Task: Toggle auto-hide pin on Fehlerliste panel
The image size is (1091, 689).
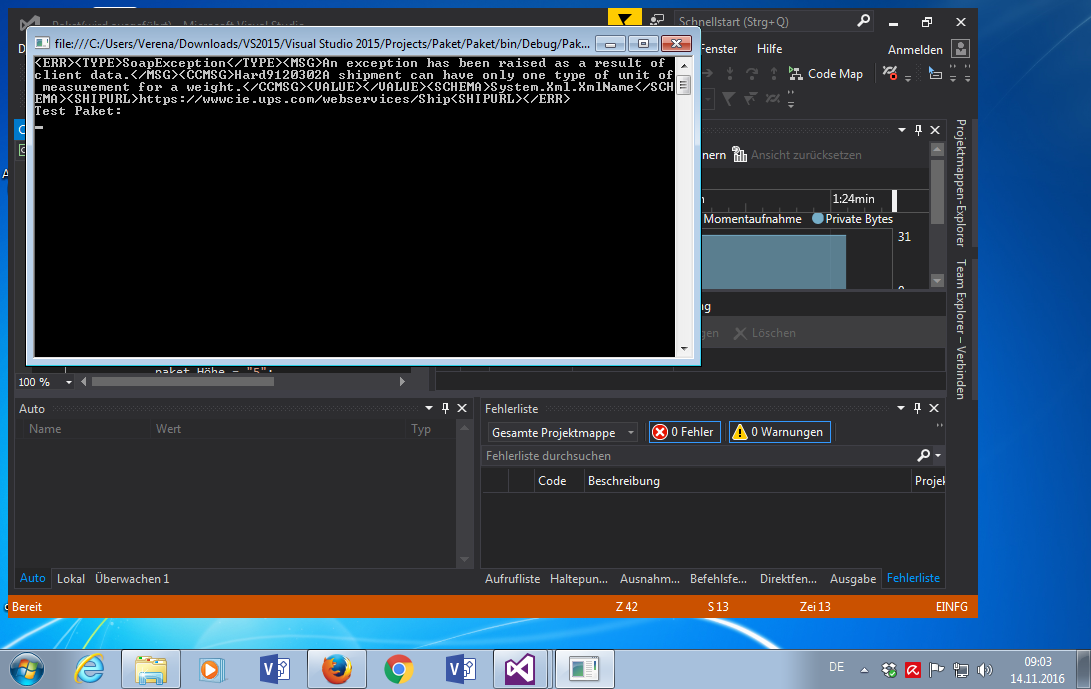Action: click(x=917, y=408)
